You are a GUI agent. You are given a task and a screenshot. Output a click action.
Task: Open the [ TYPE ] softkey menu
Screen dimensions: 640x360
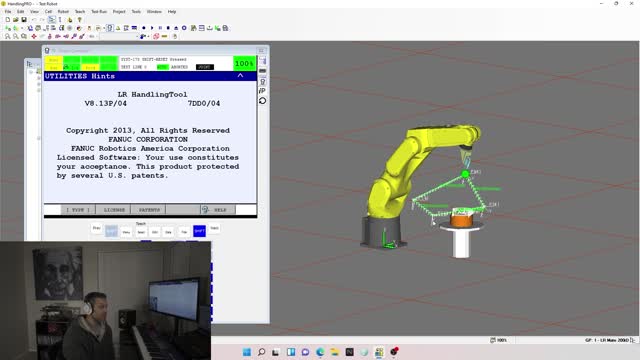pyautogui.click(x=78, y=210)
